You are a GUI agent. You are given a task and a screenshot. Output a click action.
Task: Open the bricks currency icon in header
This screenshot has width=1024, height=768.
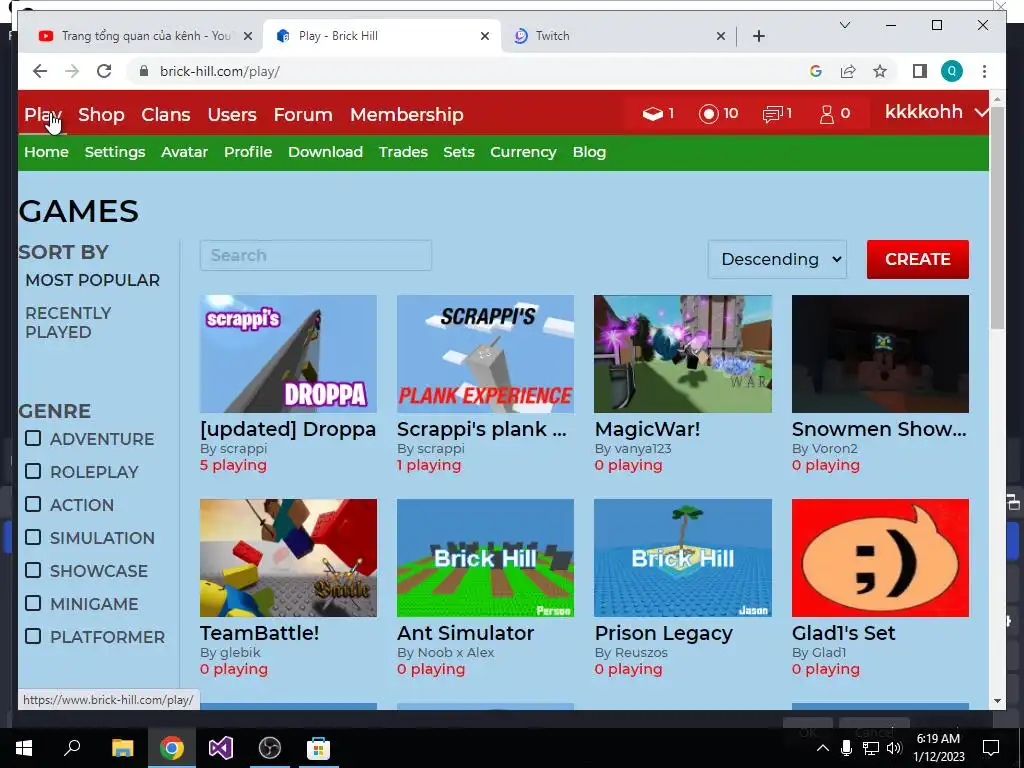(652, 114)
